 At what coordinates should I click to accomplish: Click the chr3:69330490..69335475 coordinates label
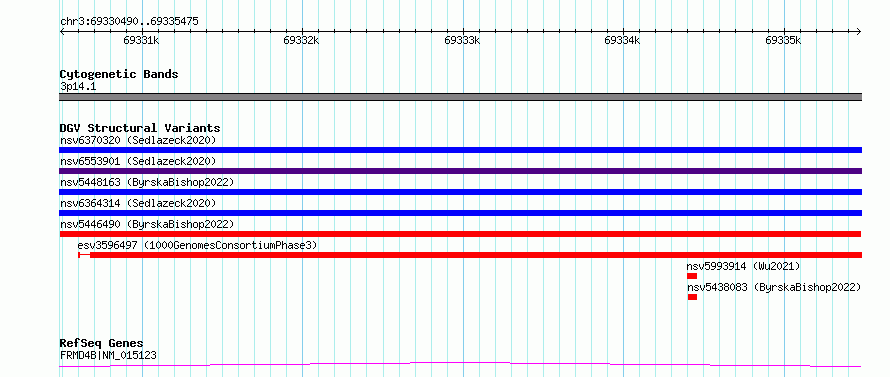[x=129, y=22]
